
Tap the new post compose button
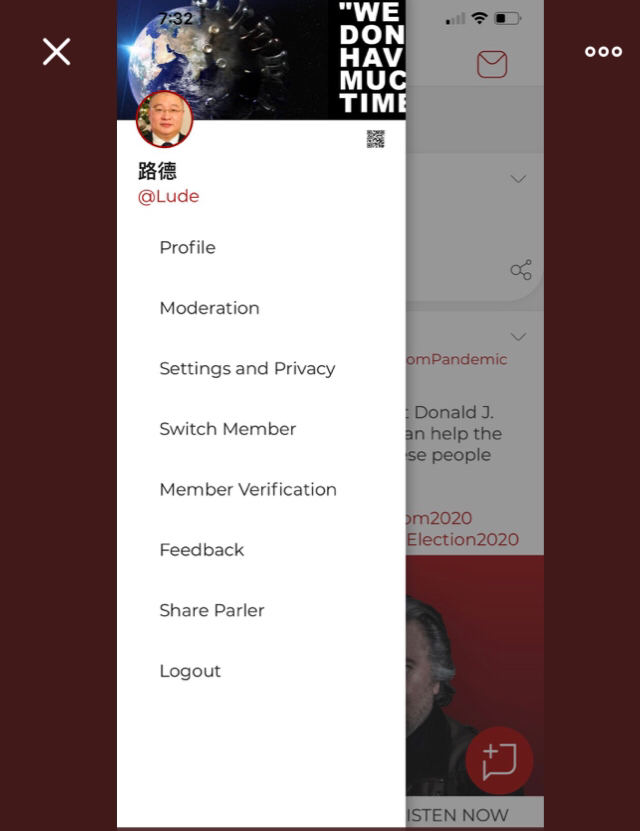pyautogui.click(x=499, y=761)
